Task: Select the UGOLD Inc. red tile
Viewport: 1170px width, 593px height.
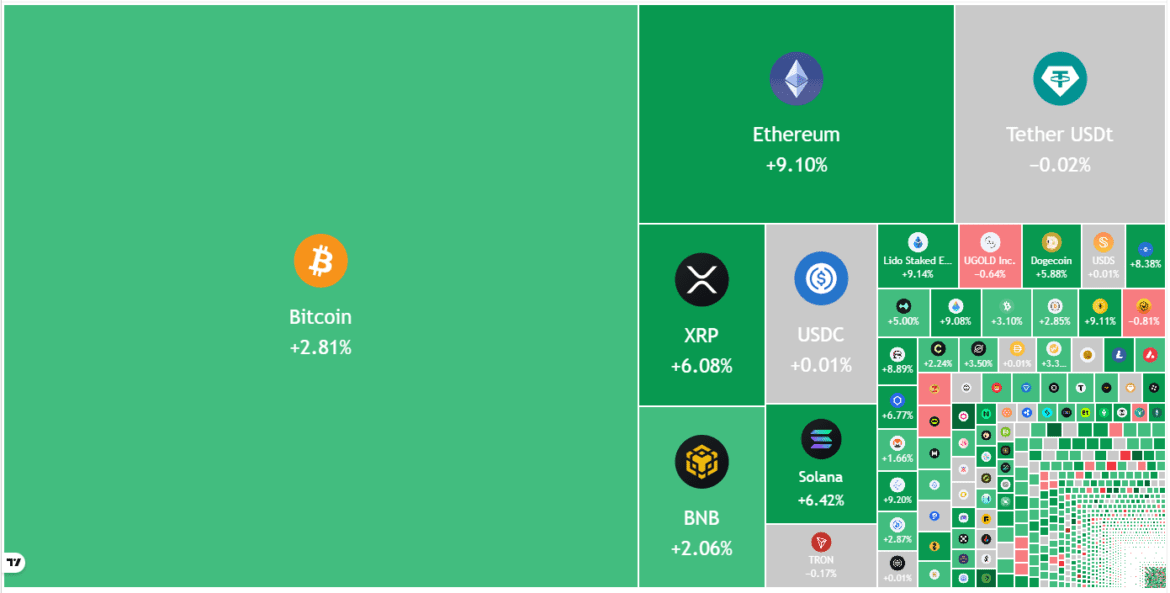Action: point(989,255)
